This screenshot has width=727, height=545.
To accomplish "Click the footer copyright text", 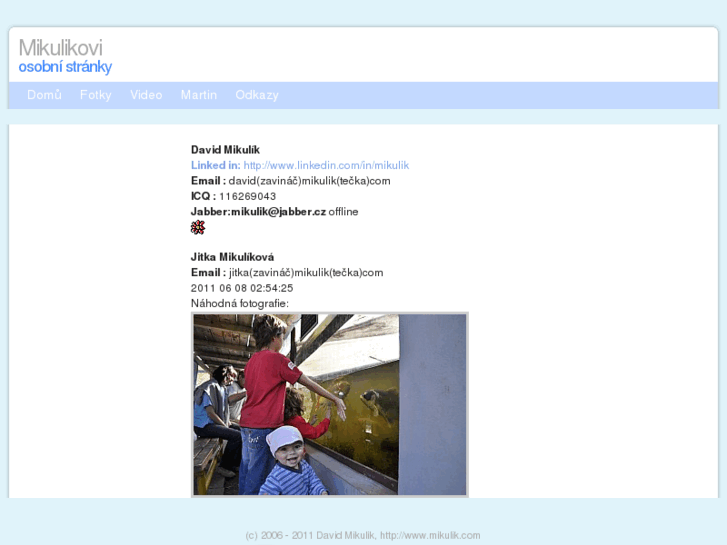I will pyautogui.click(x=363, y=535).
